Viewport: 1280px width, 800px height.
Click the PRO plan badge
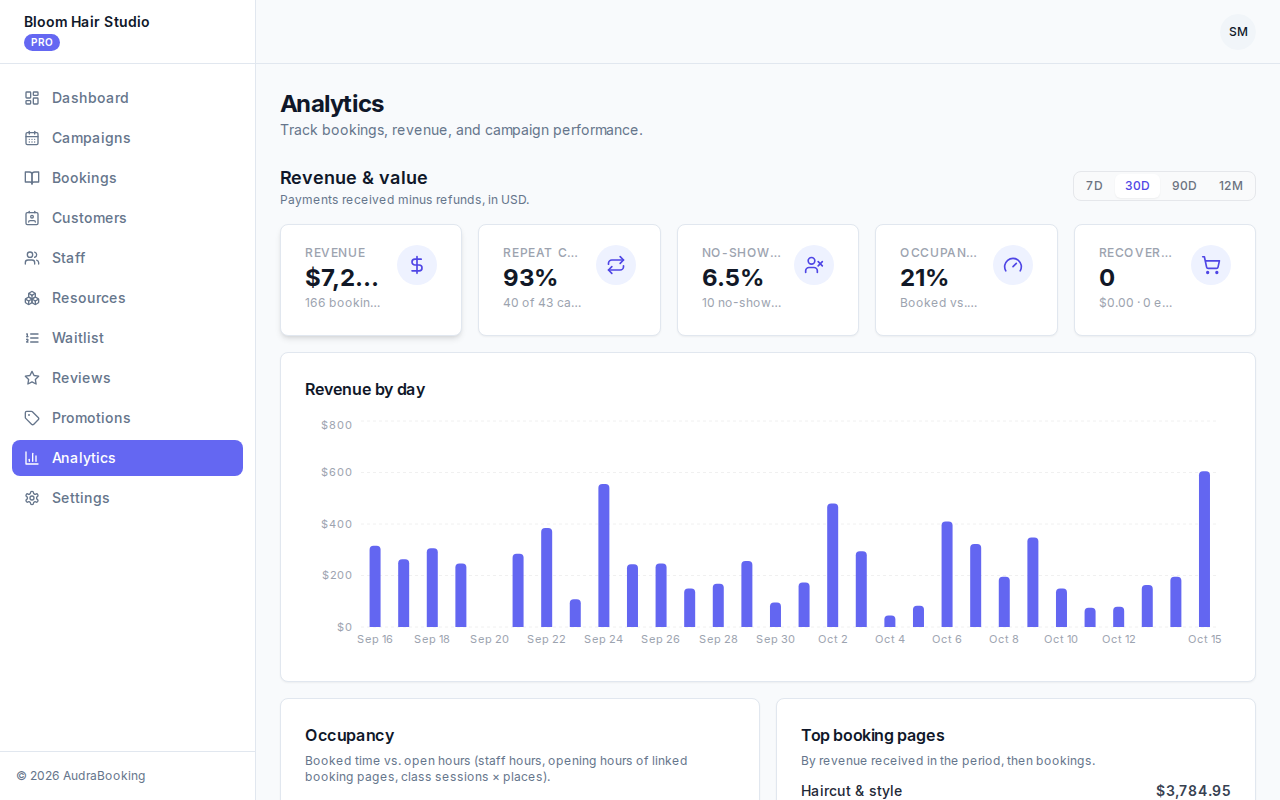pos(42,43)
